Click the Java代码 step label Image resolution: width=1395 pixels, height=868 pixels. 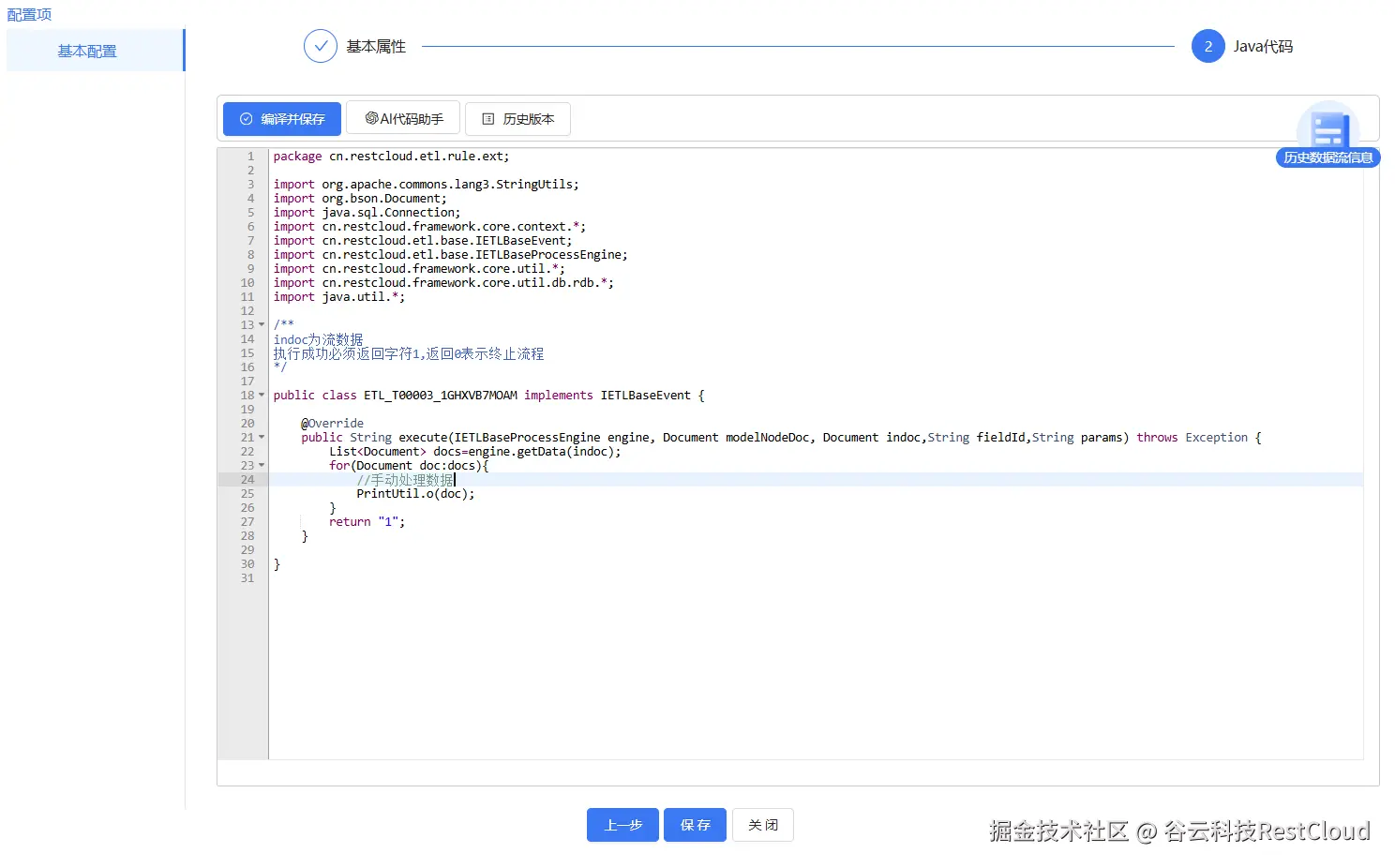point(1263,46)
